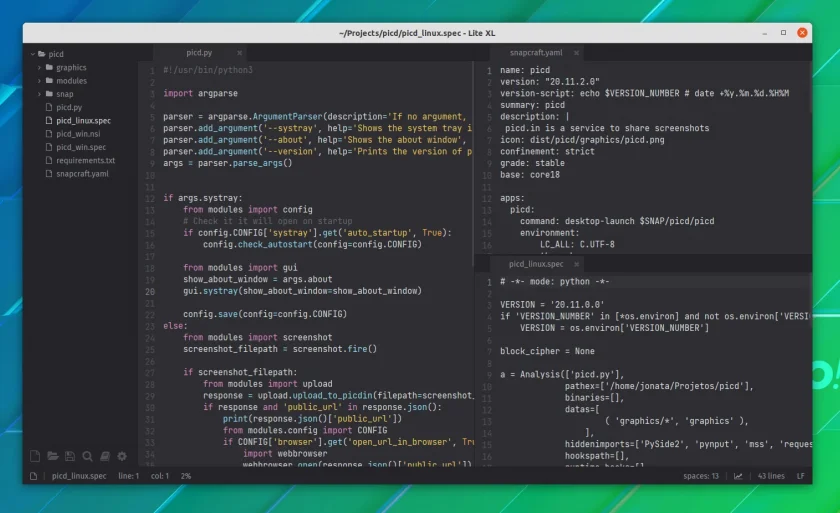Viewport: 840px width, 513px height.
Task: Select the snap folder name in tree
Action: click(x=65, y=94)
